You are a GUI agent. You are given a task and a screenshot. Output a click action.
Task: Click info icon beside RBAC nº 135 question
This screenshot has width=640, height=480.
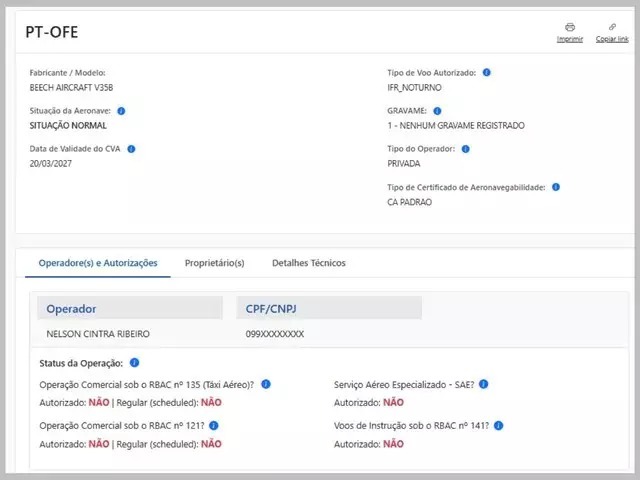point(266,384)
